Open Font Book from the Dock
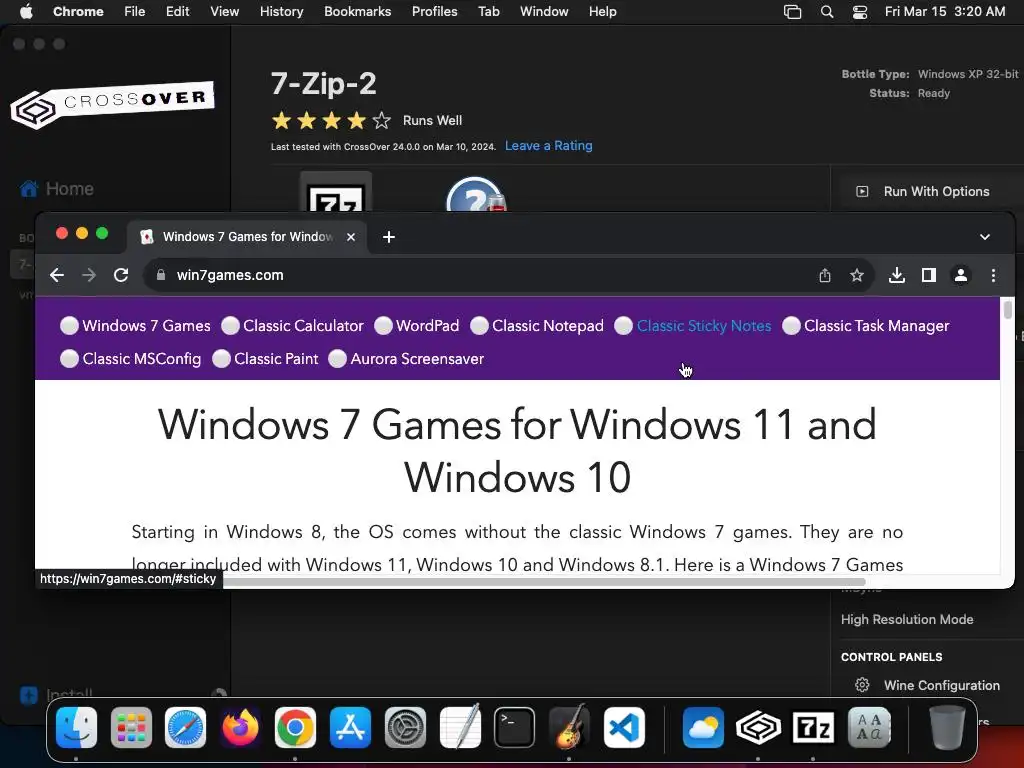The image size is (1024, 768). [869, 728]
